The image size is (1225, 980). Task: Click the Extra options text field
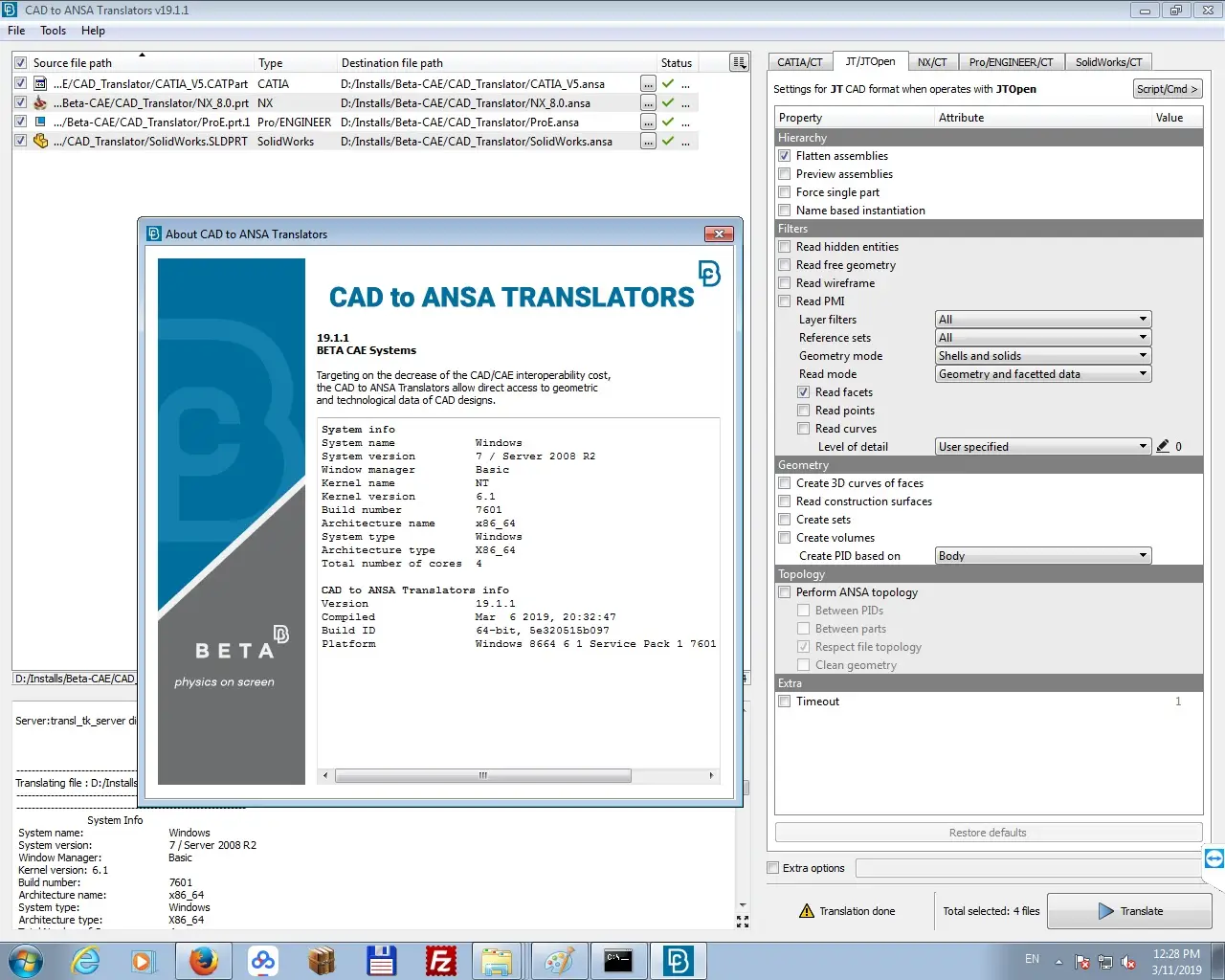(x=1029, y=868)
